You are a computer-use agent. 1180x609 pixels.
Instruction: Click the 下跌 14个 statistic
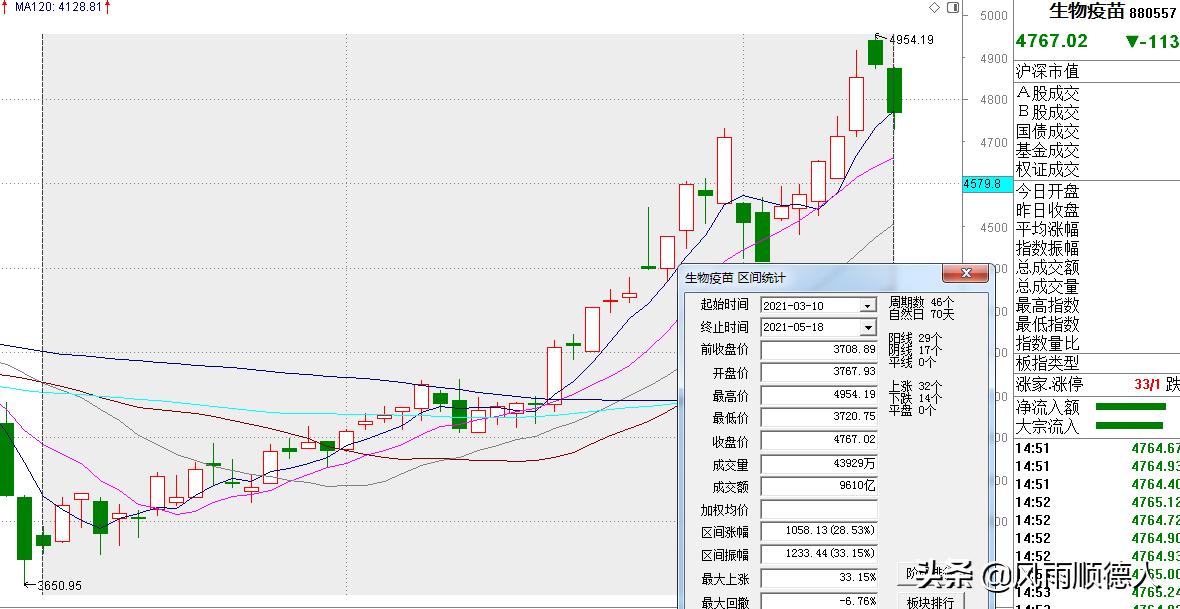point(915,398)
